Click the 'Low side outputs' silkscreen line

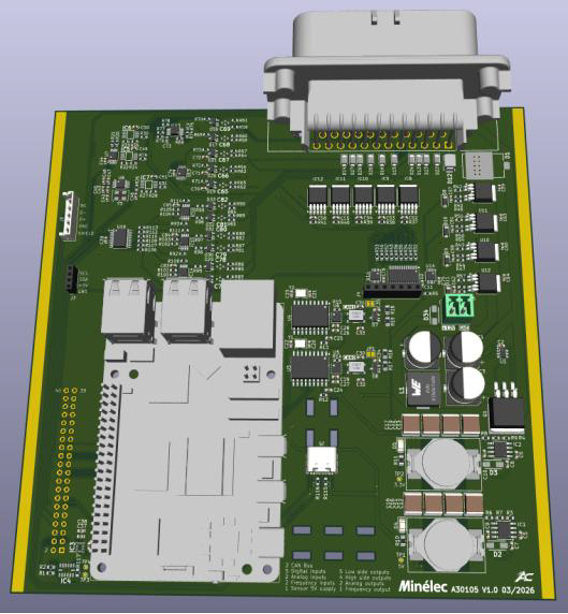(364, 572)
